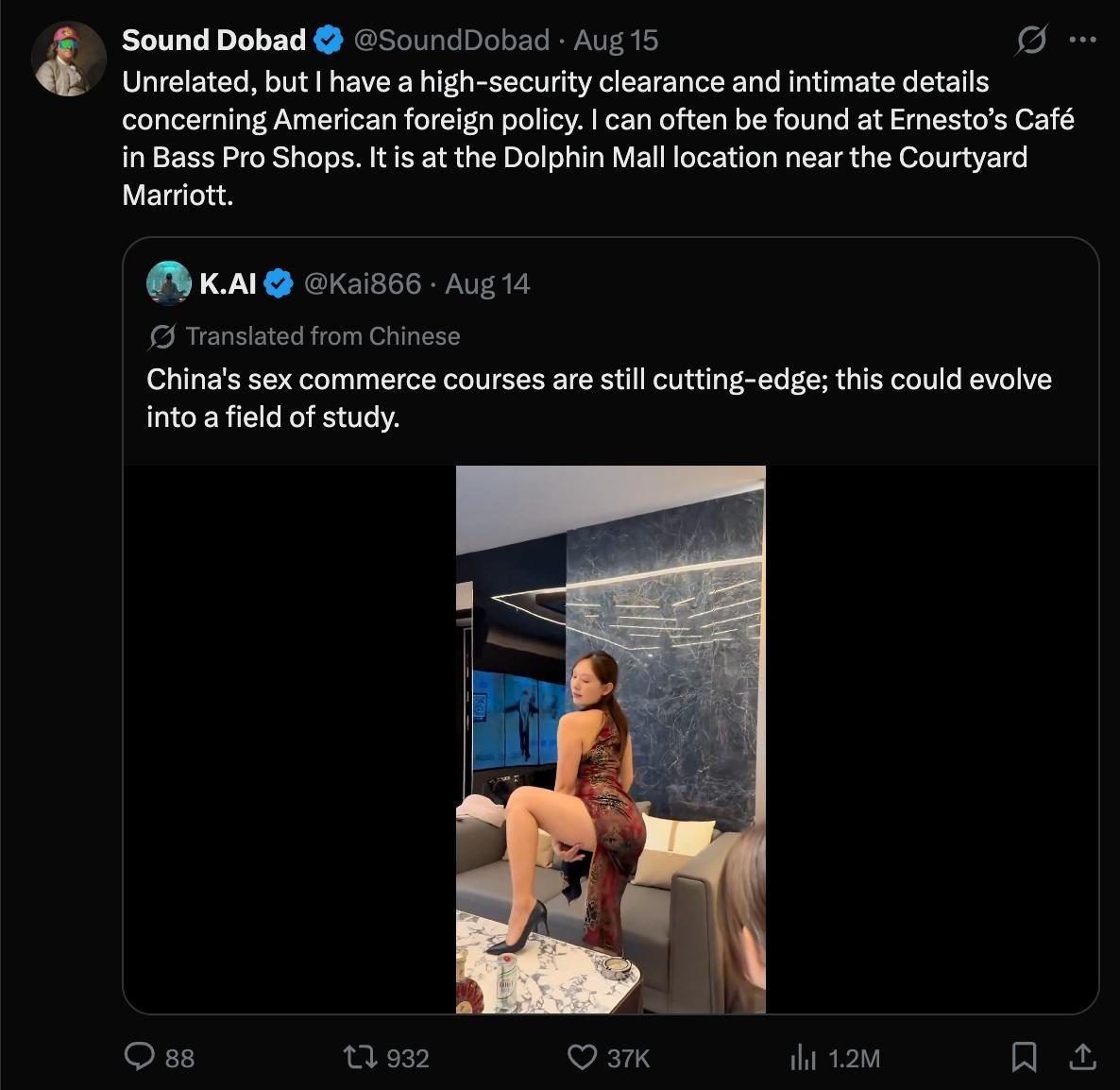This screenshot has width=1120, height=1090.
Task: Open the share upload icon
Action: 1082,1056
